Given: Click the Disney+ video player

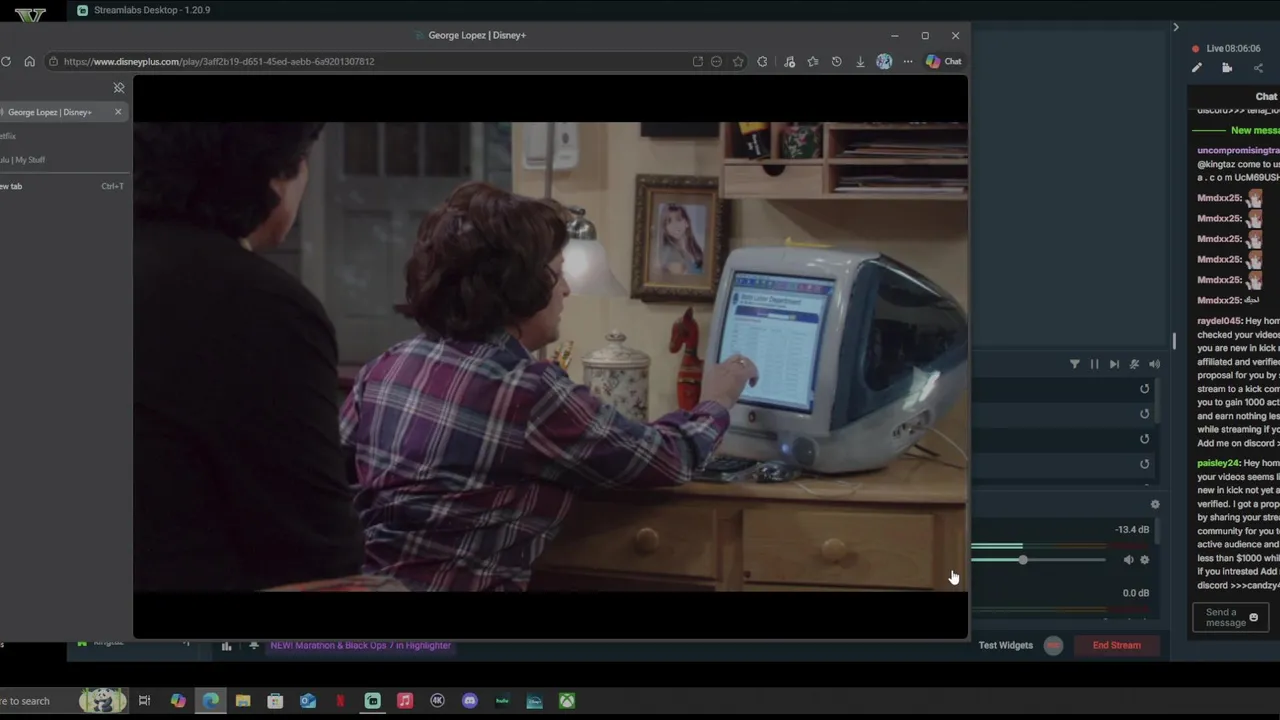Looking at the screenshot, I should [550, 357].
